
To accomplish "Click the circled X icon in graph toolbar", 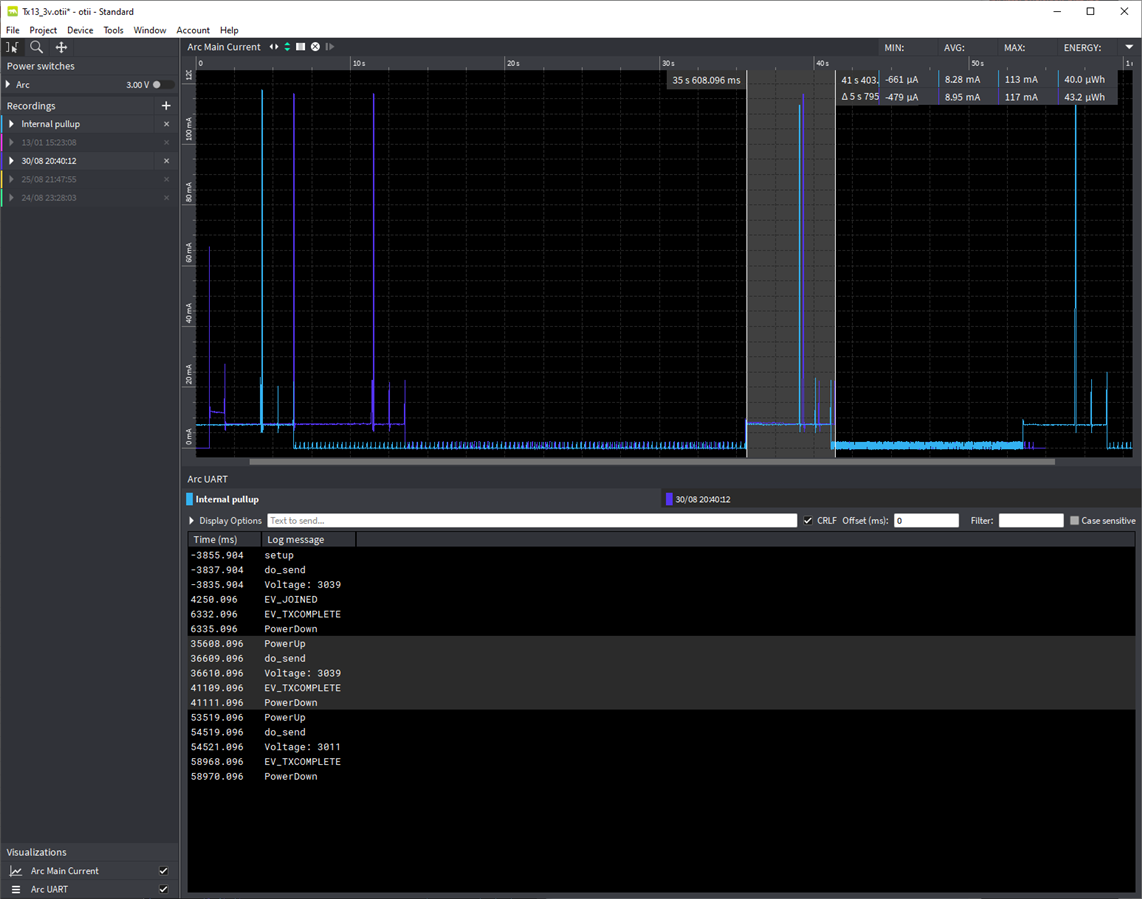I will coord(315,47).
